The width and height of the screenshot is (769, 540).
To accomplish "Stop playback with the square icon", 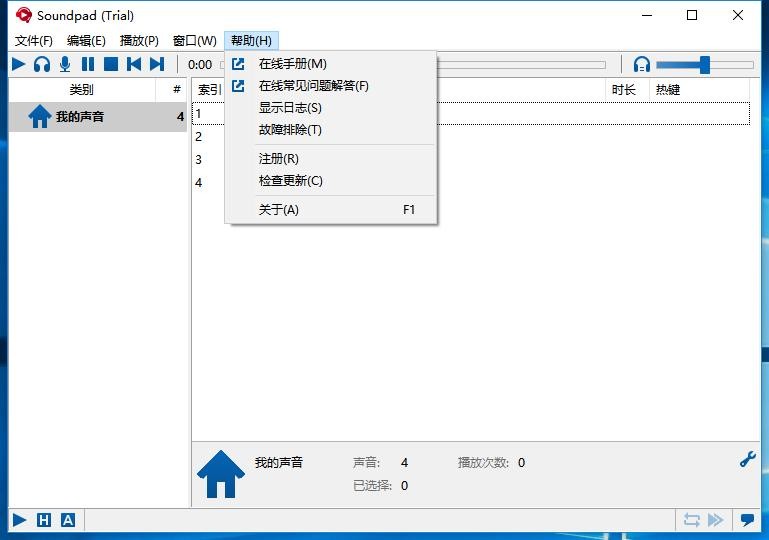I will 111,64.
